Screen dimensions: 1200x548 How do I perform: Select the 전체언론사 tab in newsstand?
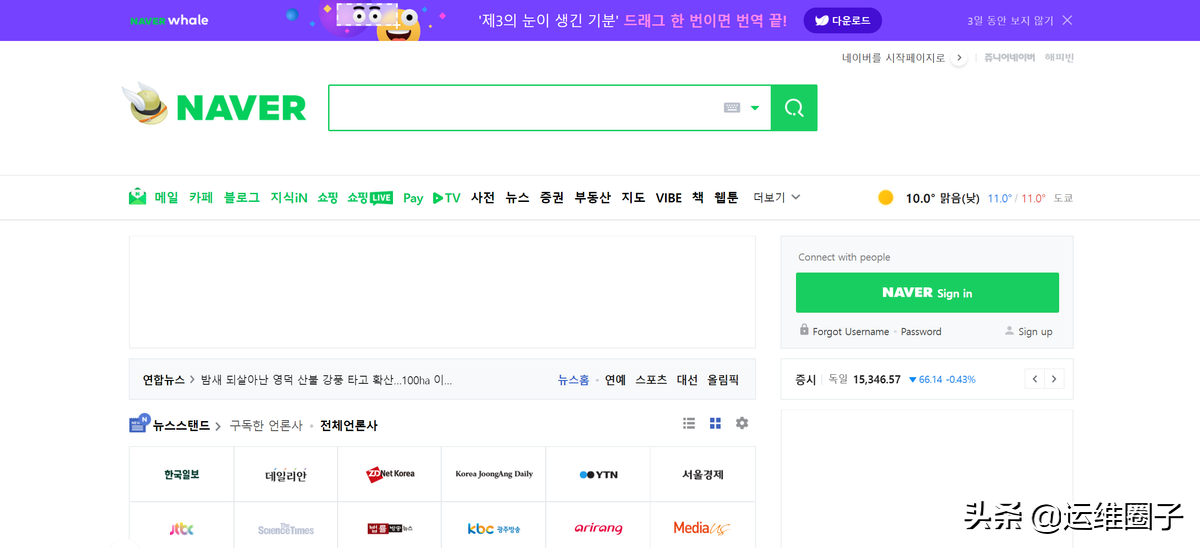[349, 425]
